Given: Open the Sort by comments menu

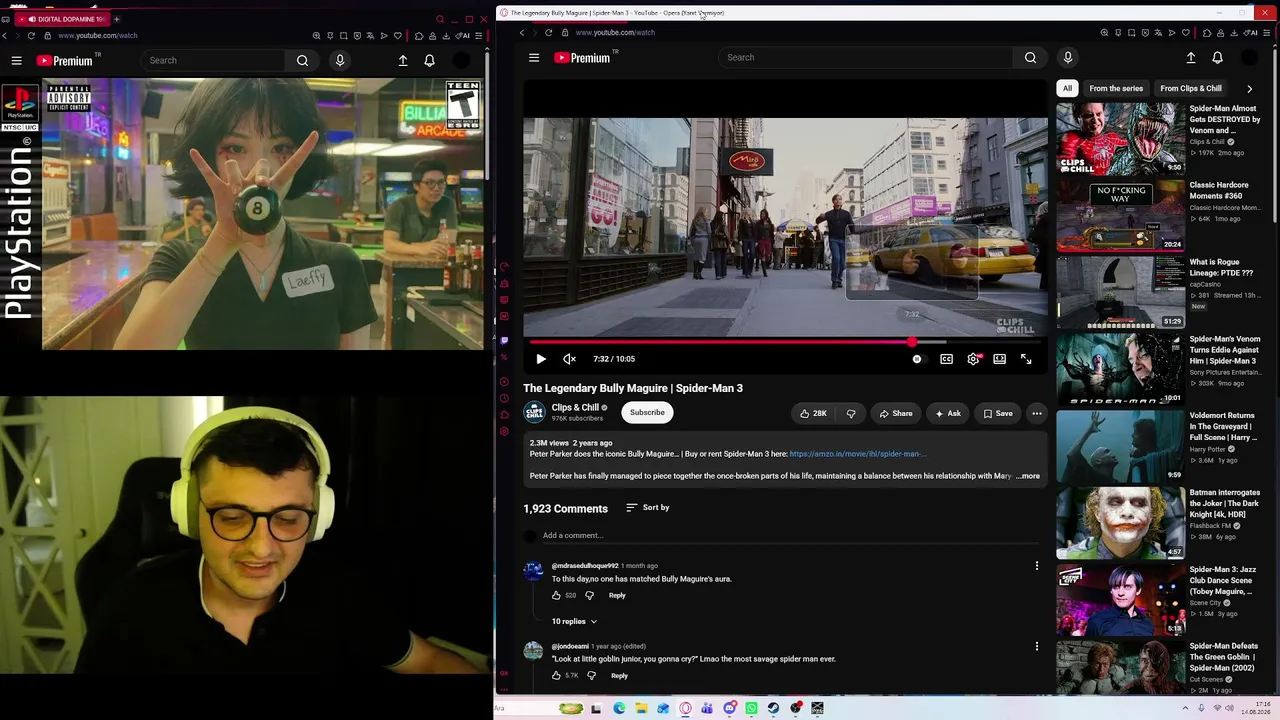Looking at the screenshot, I should 648,508.
